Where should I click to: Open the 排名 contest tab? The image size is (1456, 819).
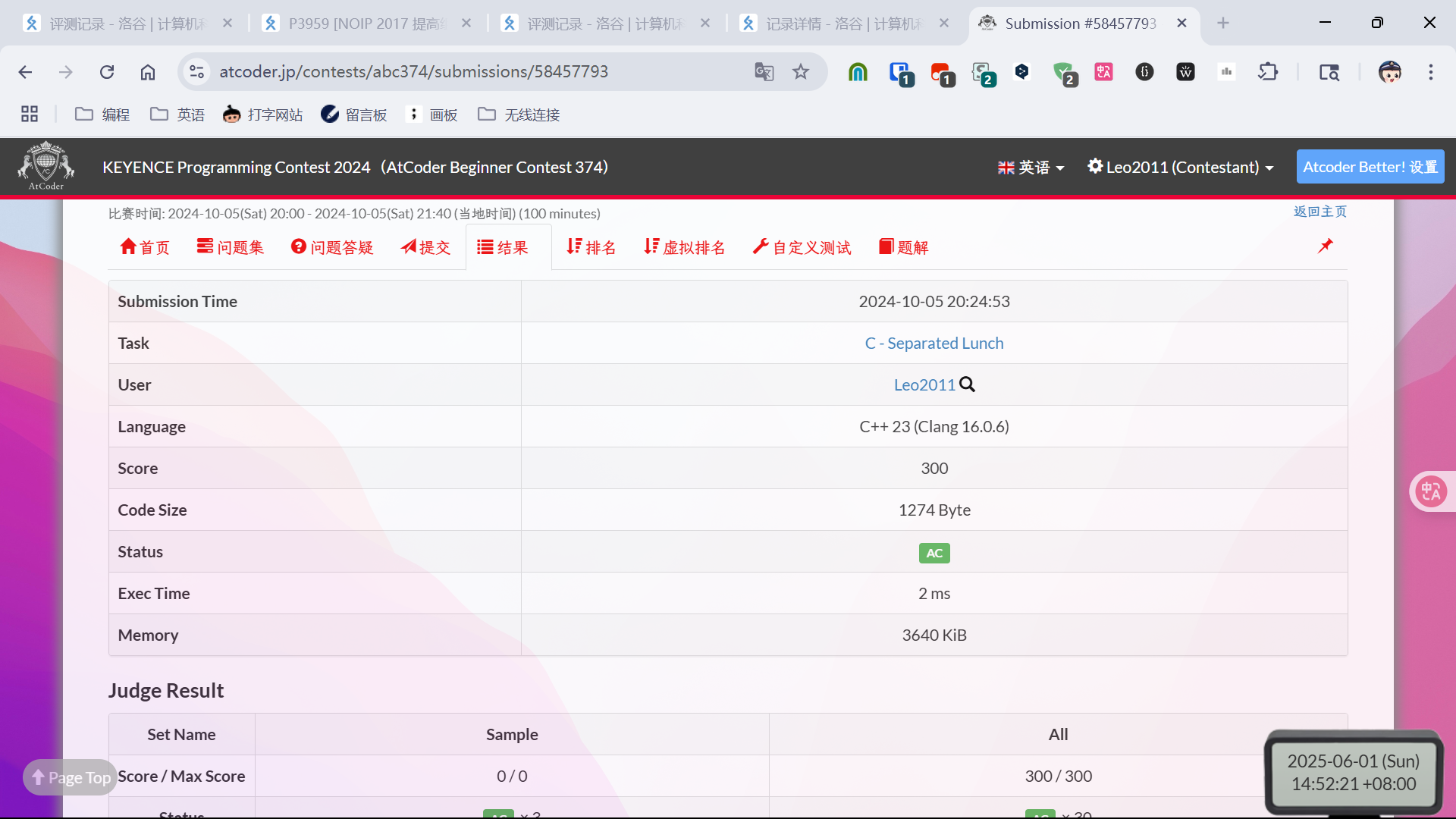(x=591, y=247)
